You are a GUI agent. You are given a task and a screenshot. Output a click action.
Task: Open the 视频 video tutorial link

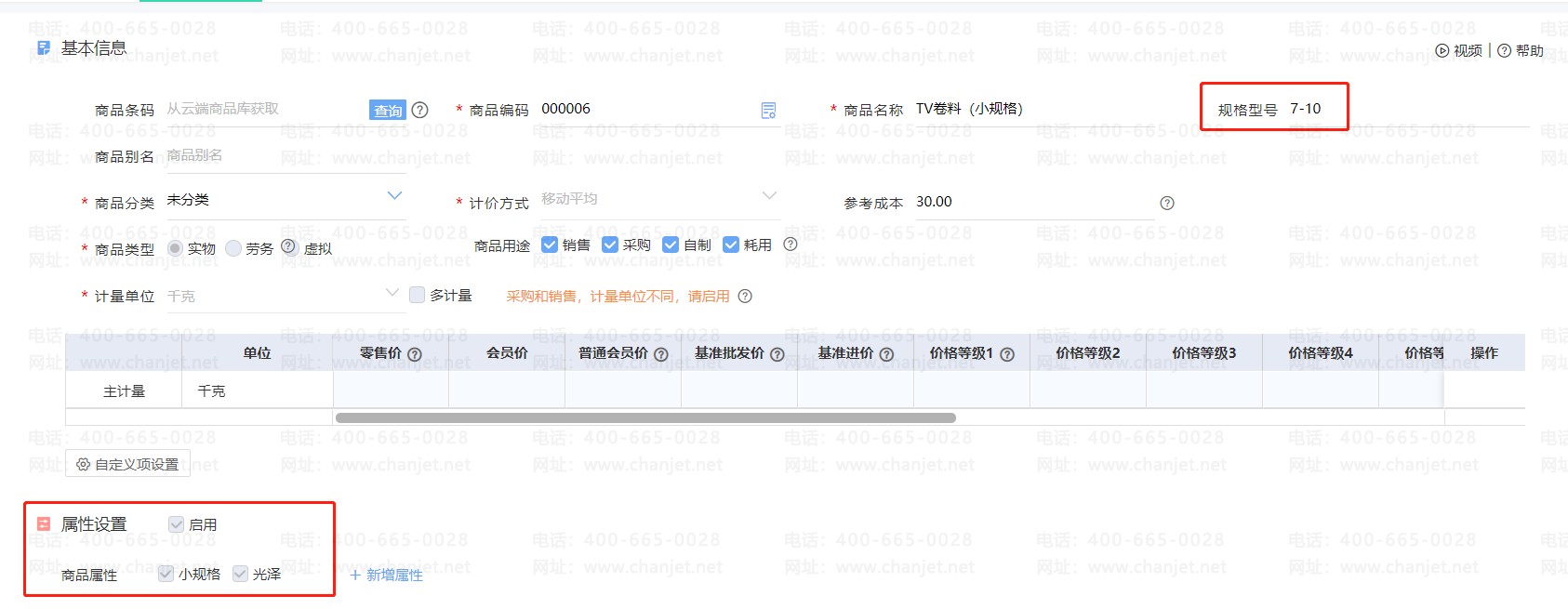pyautogui.click(x=1459, y=50)
